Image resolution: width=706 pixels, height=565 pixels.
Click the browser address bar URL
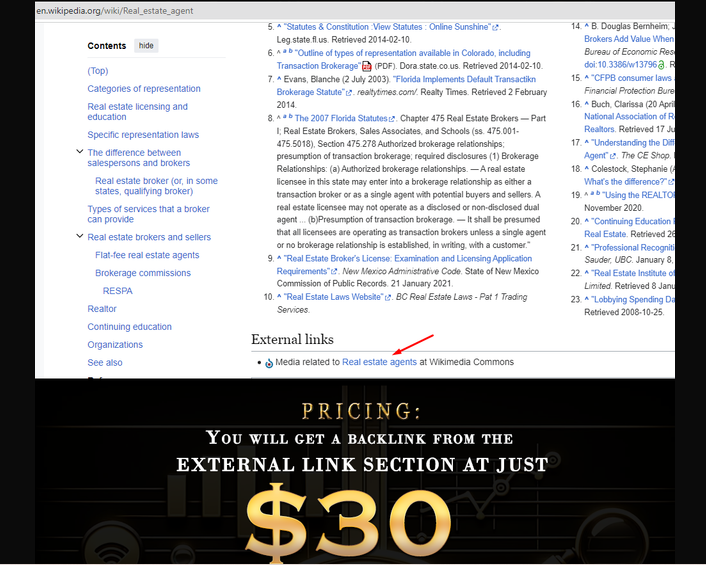click(115, 11)
